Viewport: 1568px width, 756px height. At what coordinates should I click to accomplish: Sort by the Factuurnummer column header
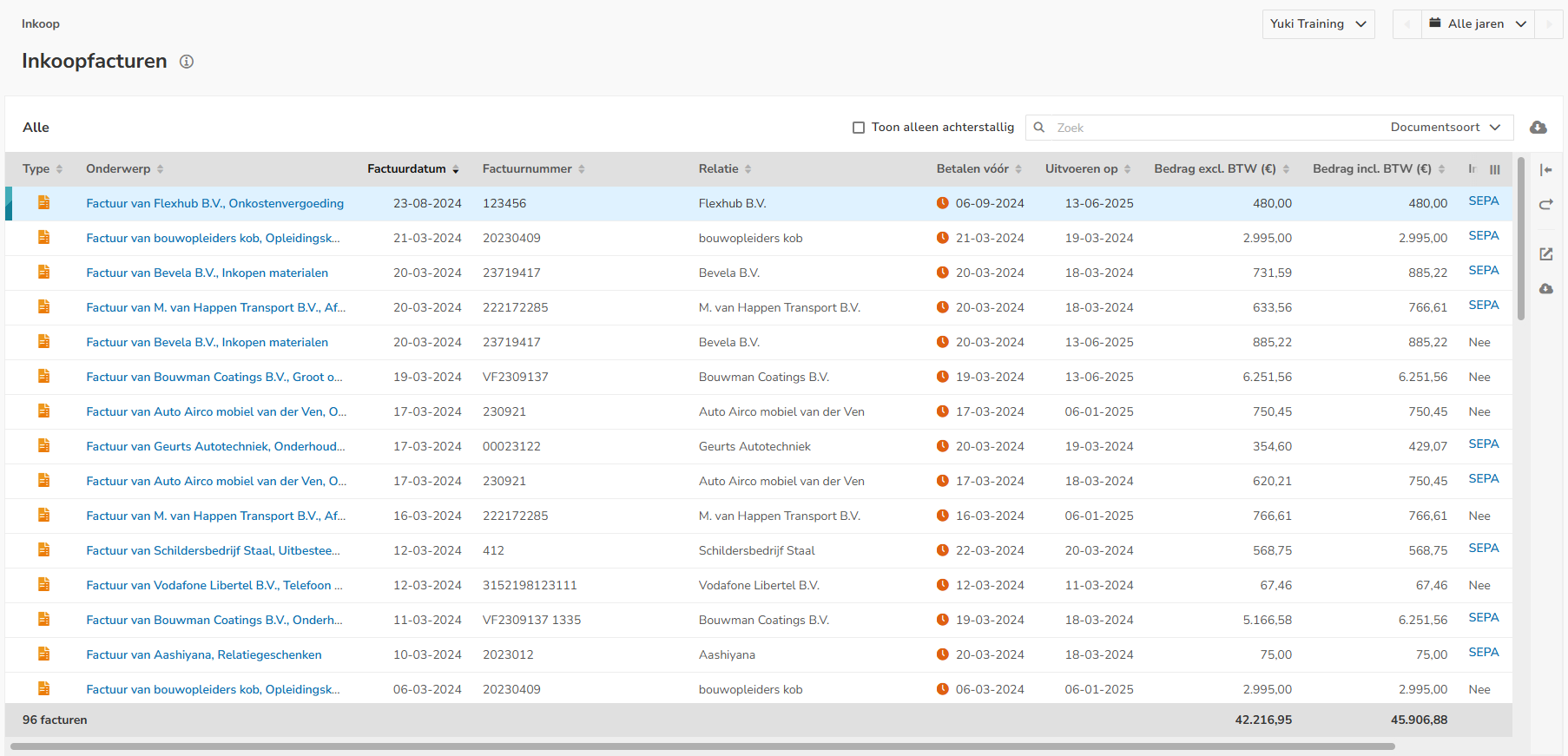tap(534, 169)
